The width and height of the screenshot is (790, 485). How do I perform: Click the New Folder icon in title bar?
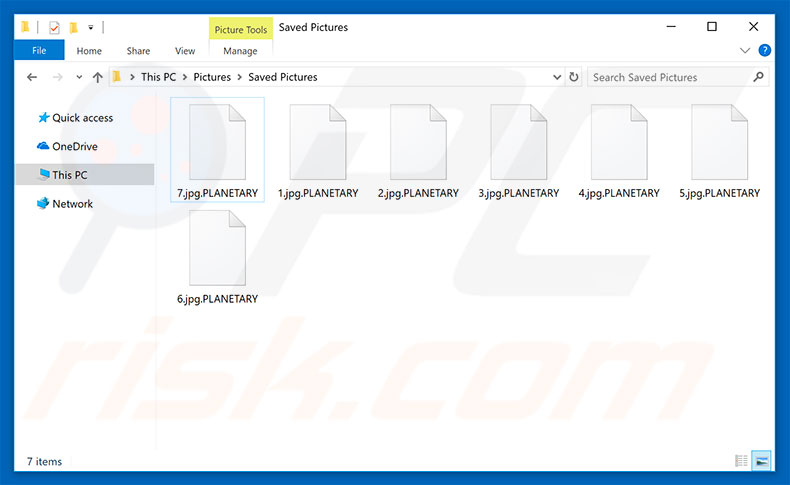73,27
